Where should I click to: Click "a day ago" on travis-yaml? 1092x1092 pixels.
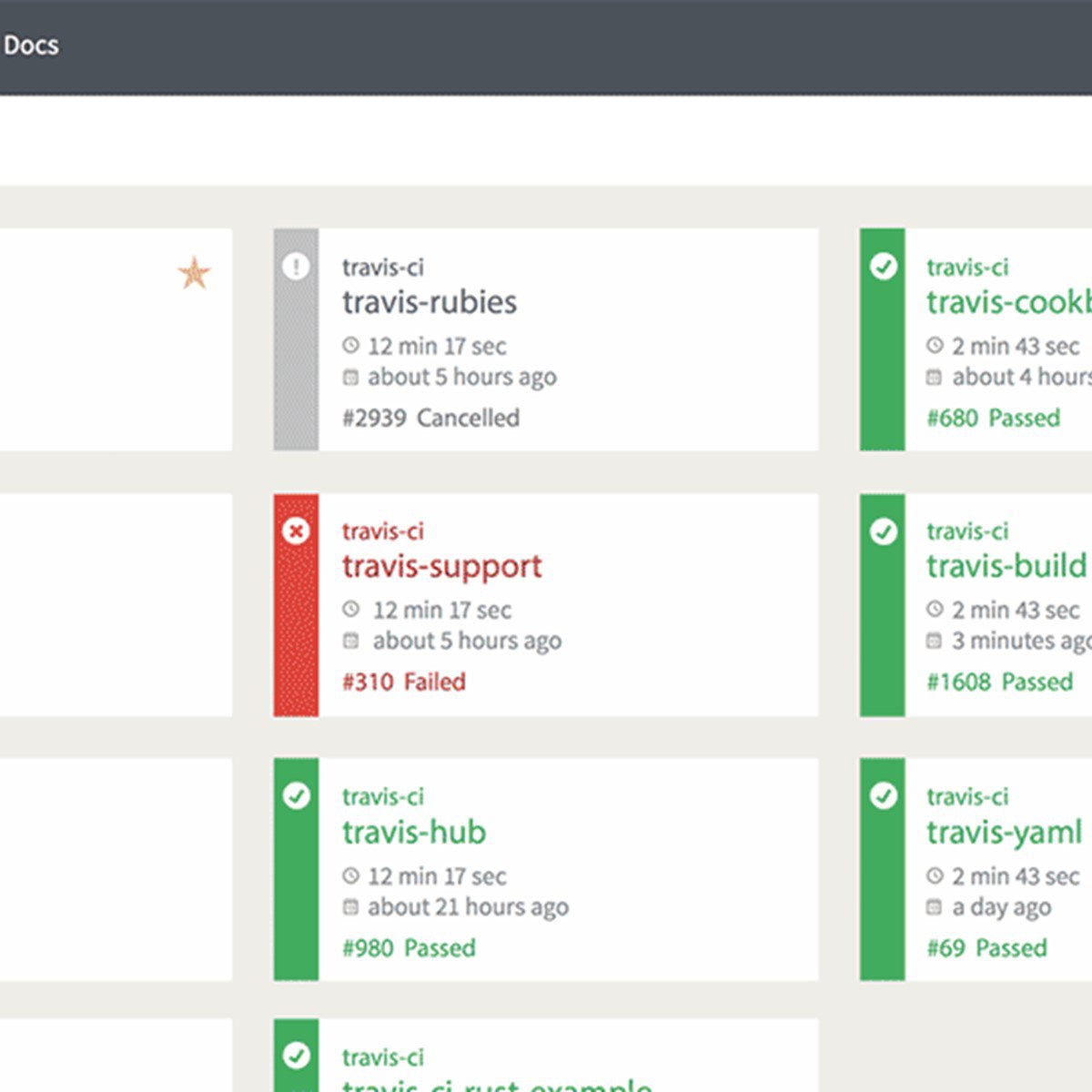coord(1001,907)
